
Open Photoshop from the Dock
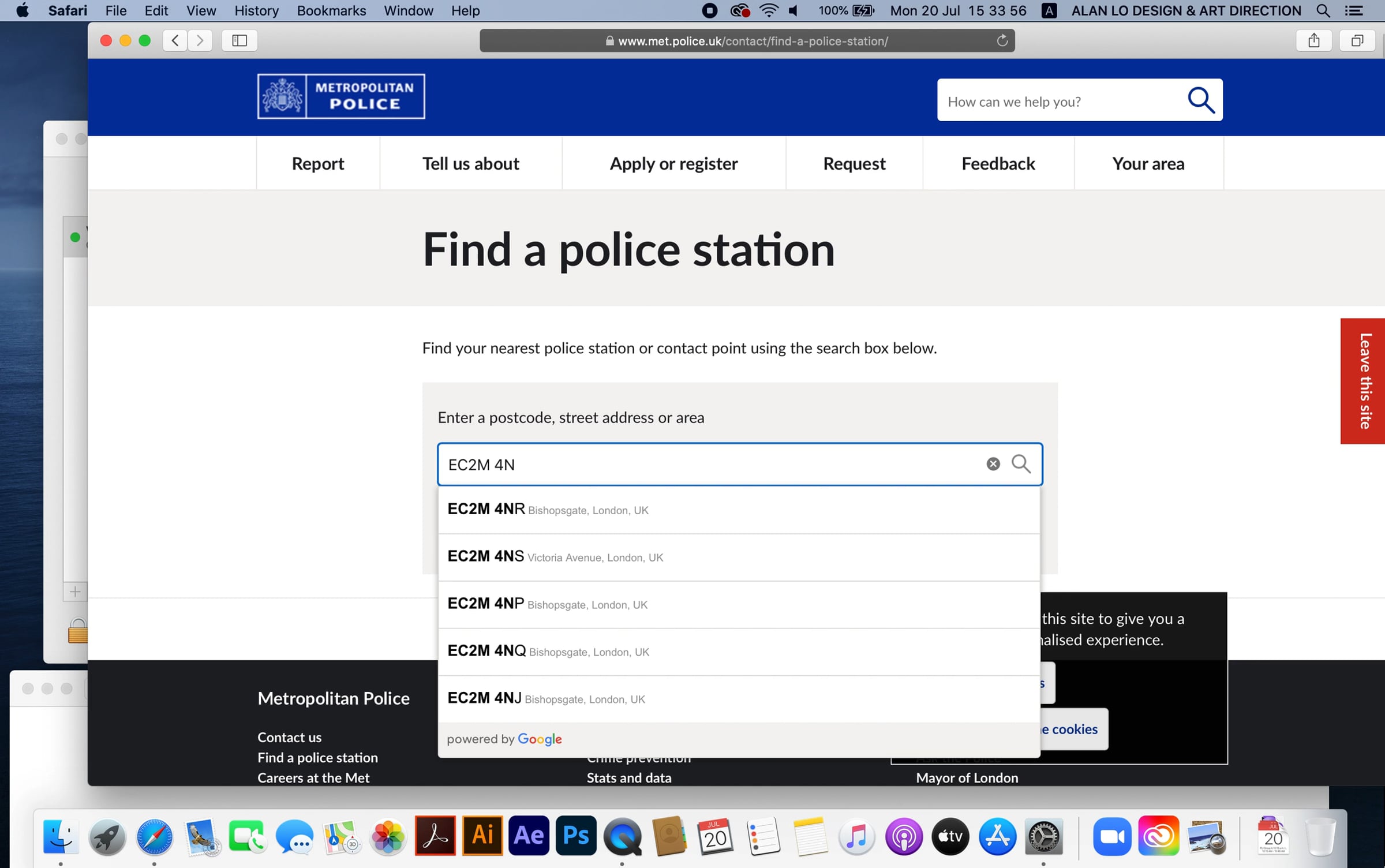tap(575, 836)
